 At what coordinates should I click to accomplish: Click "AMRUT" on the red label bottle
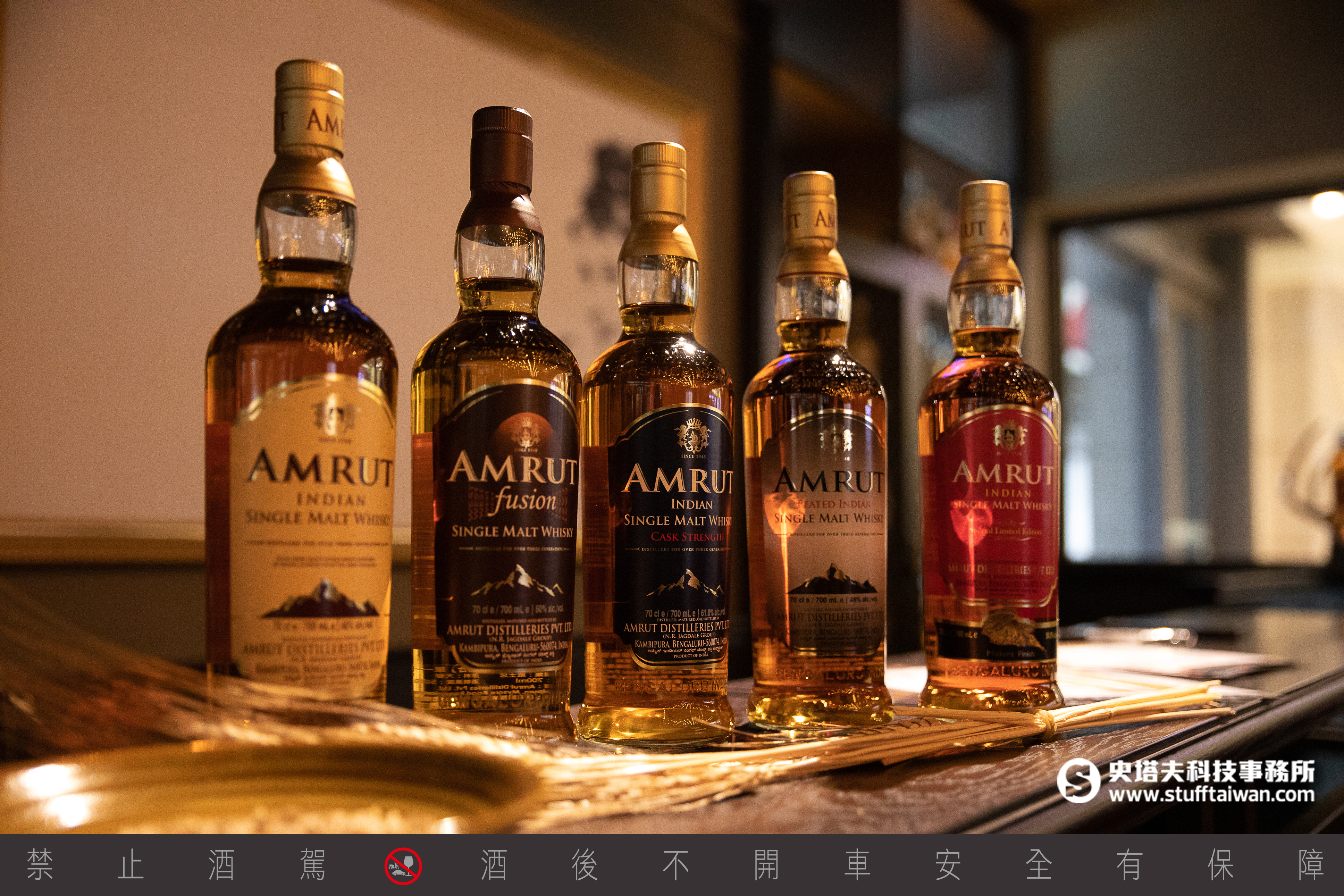point(1003,472)
